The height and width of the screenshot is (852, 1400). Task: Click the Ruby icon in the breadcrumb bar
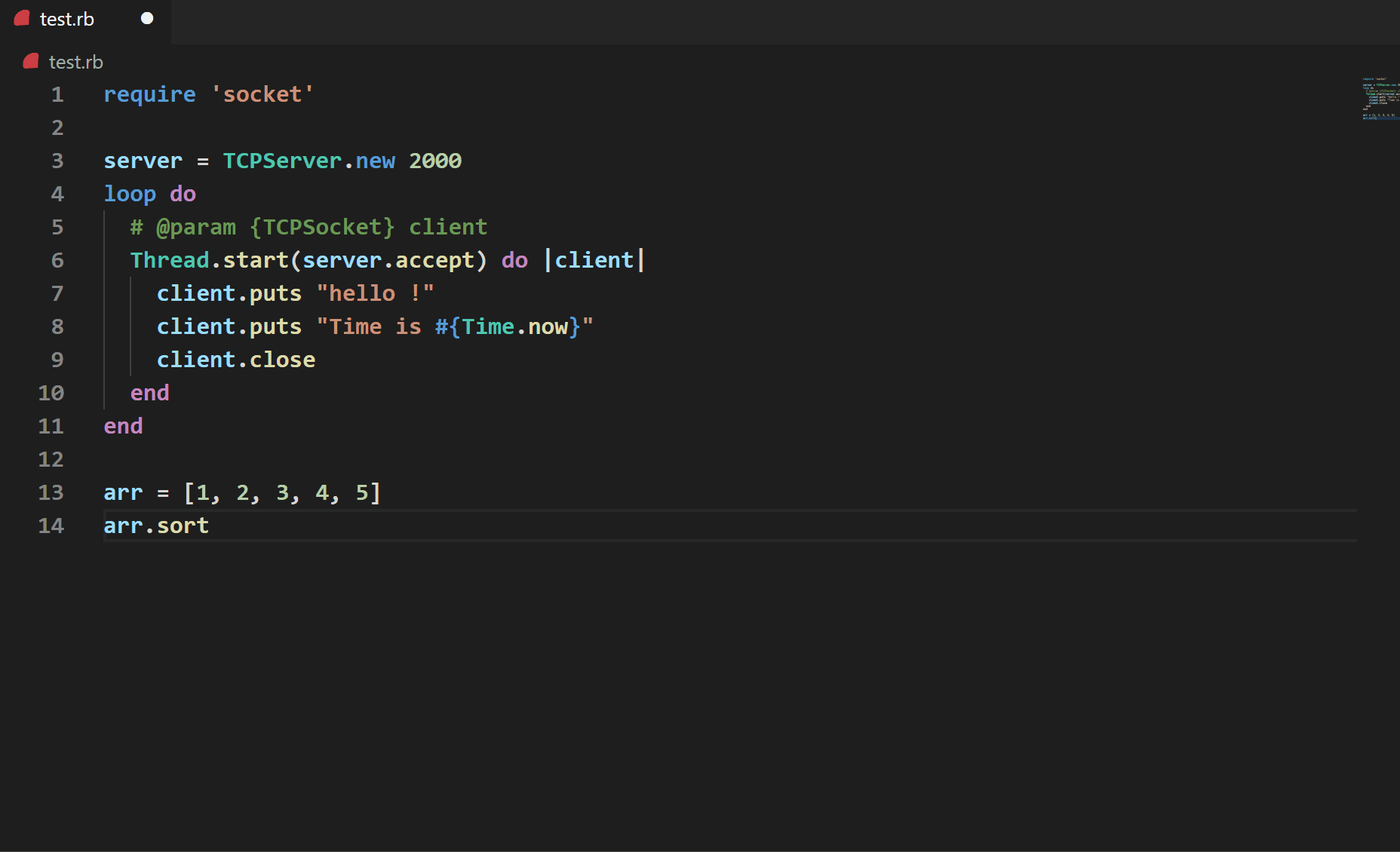tap(31, 62)
